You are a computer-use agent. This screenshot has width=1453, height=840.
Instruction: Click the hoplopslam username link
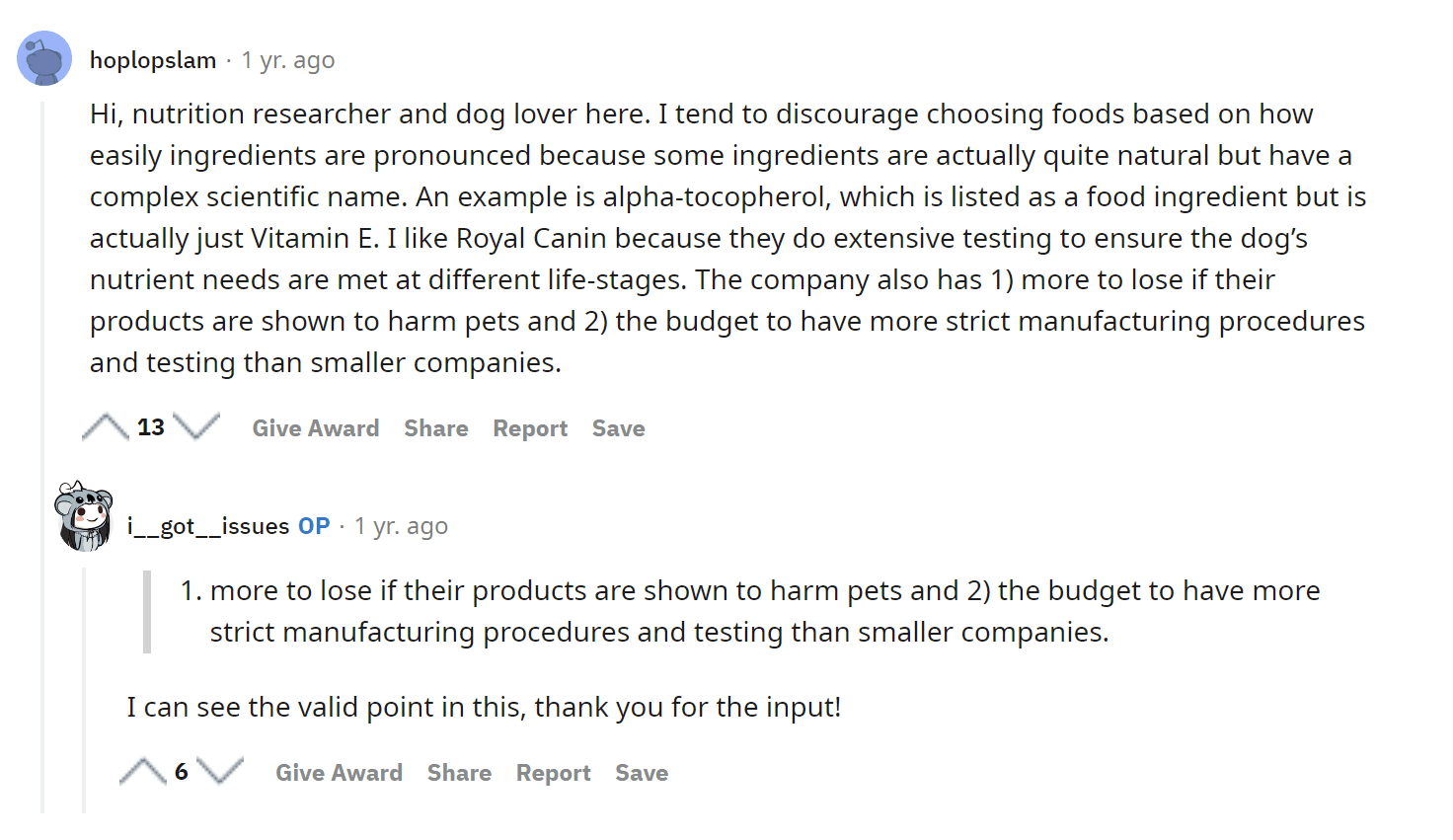[153, 60]
